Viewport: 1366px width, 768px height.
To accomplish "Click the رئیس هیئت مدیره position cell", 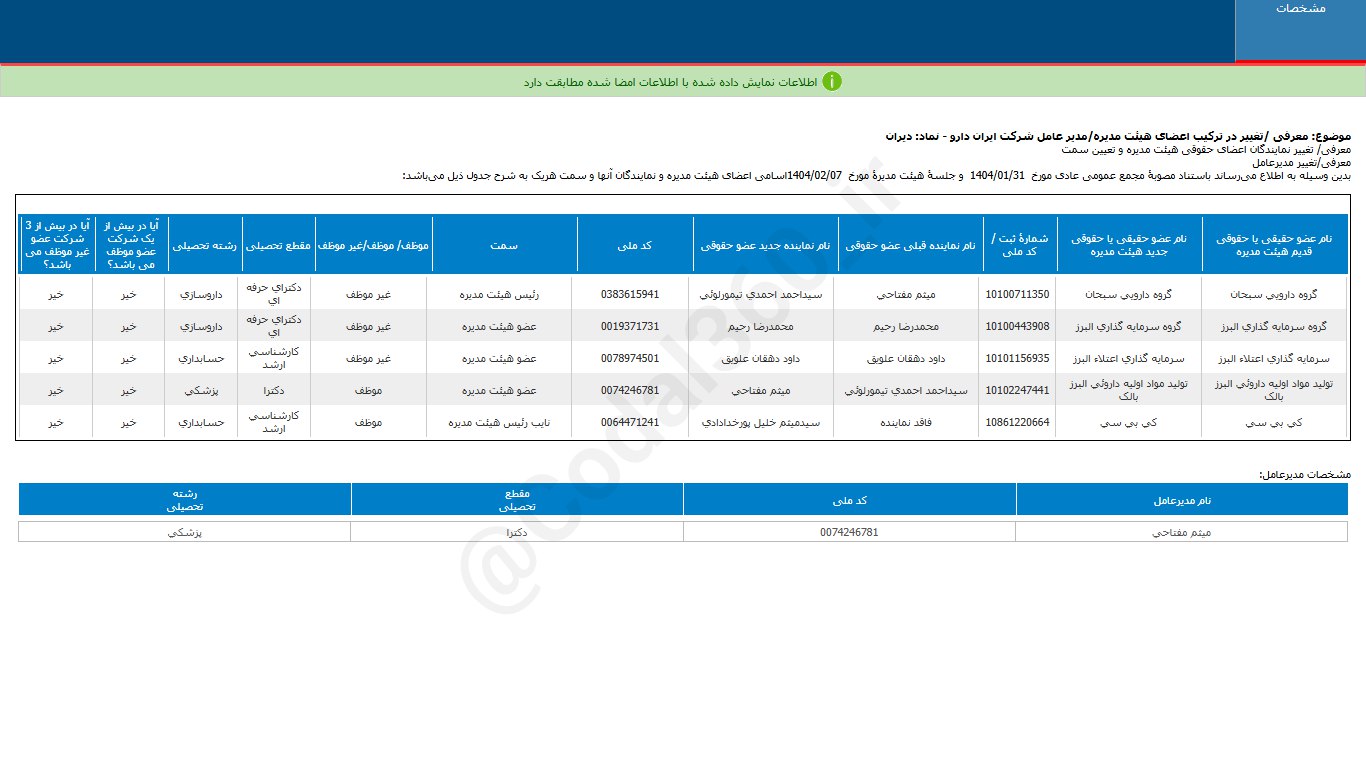I will 501,295.
